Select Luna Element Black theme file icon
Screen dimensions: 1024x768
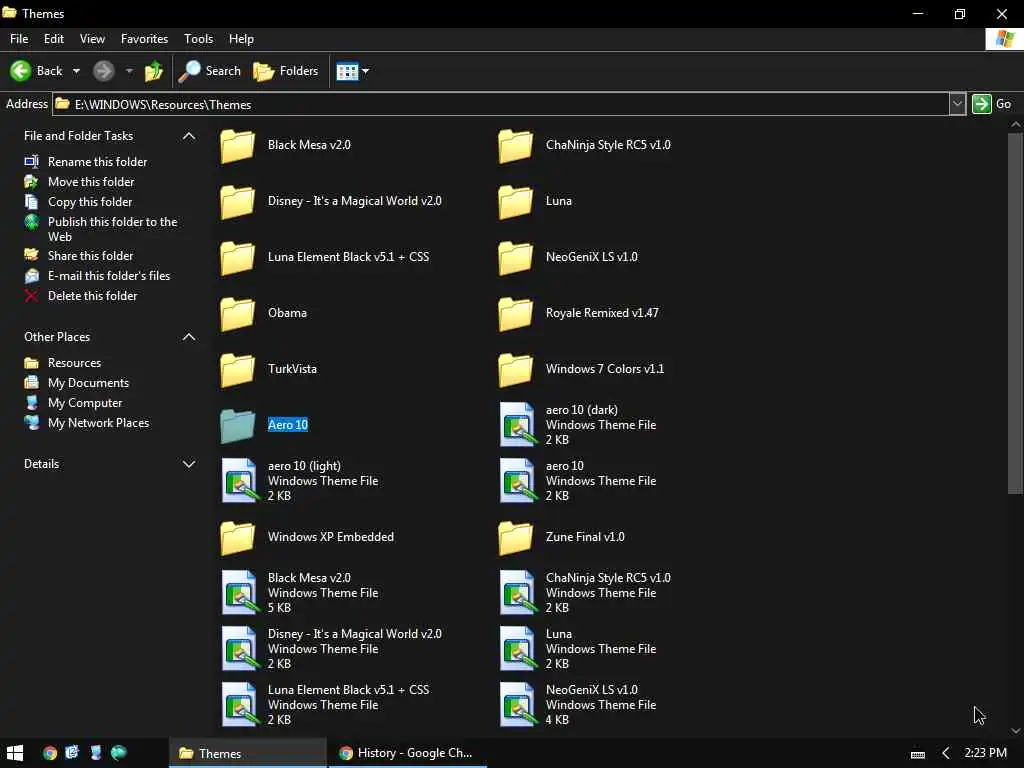point(239,705)
